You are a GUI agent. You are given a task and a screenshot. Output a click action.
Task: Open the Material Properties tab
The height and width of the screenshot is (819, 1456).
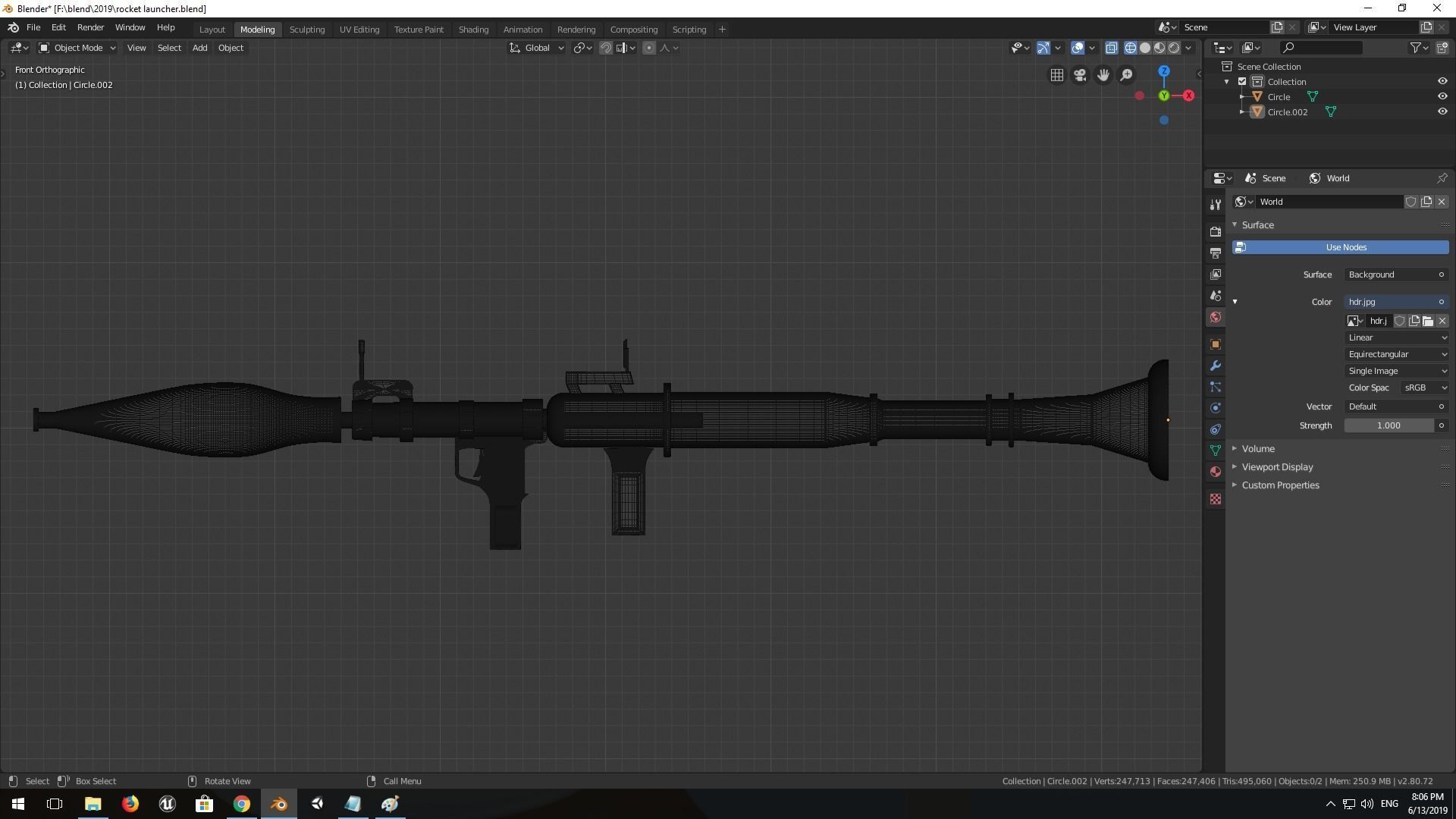(1216, 472)
